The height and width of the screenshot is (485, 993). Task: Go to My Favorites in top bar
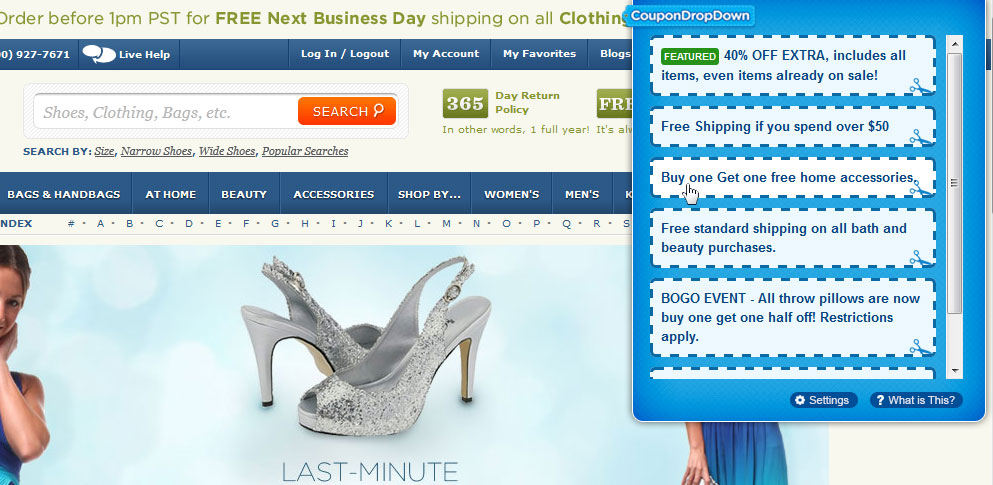click(540, 54)
